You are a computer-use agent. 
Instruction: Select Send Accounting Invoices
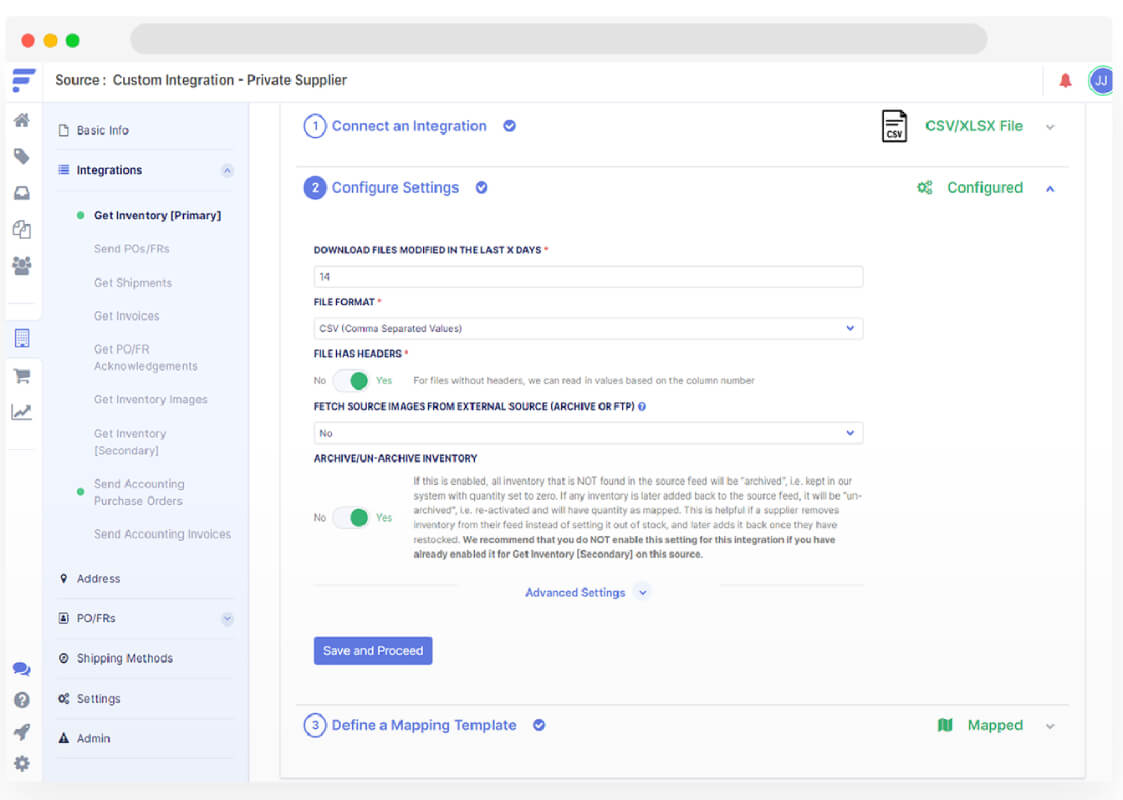coord(163,534)
